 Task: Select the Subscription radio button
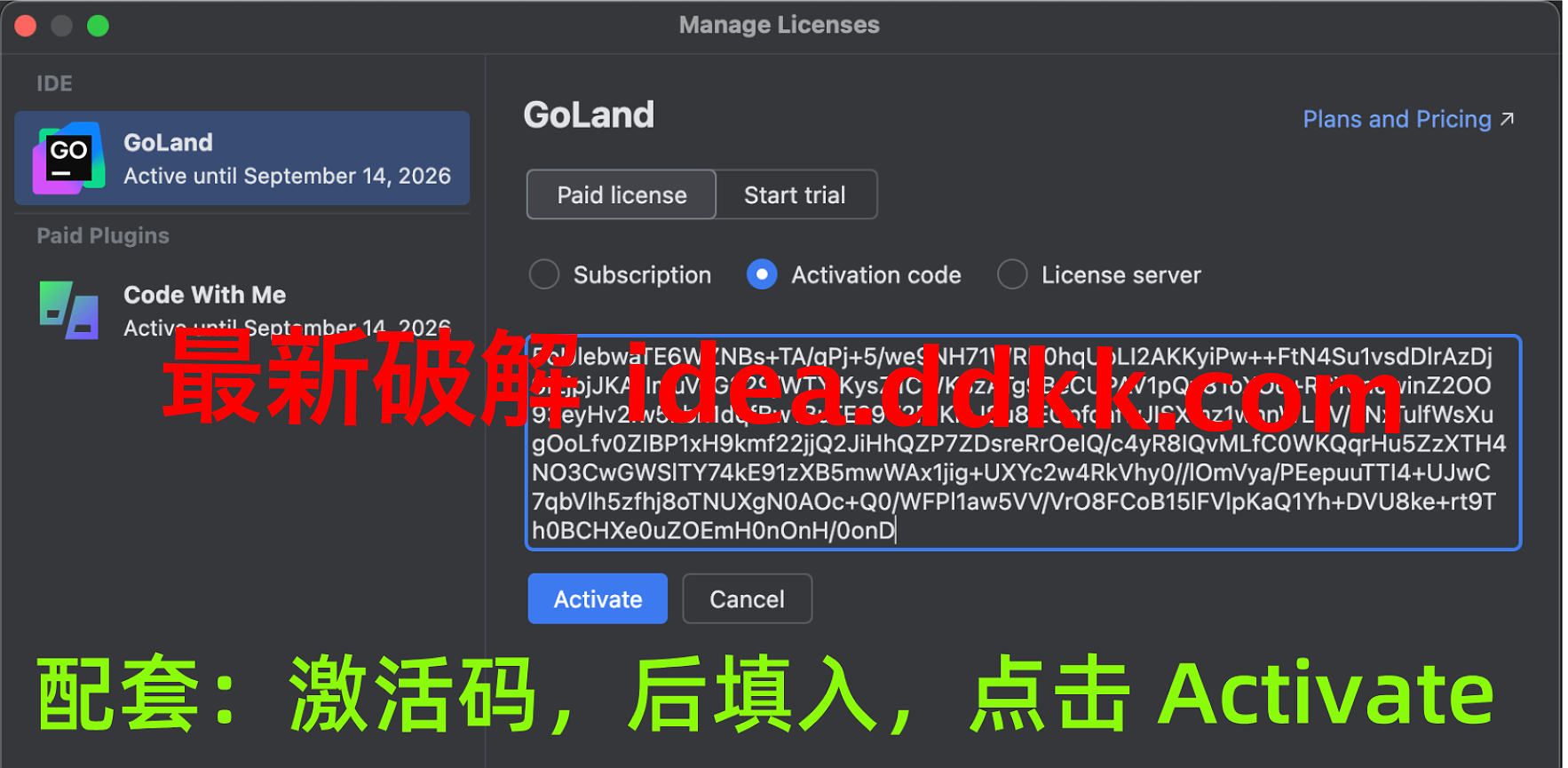coord(543,274)
